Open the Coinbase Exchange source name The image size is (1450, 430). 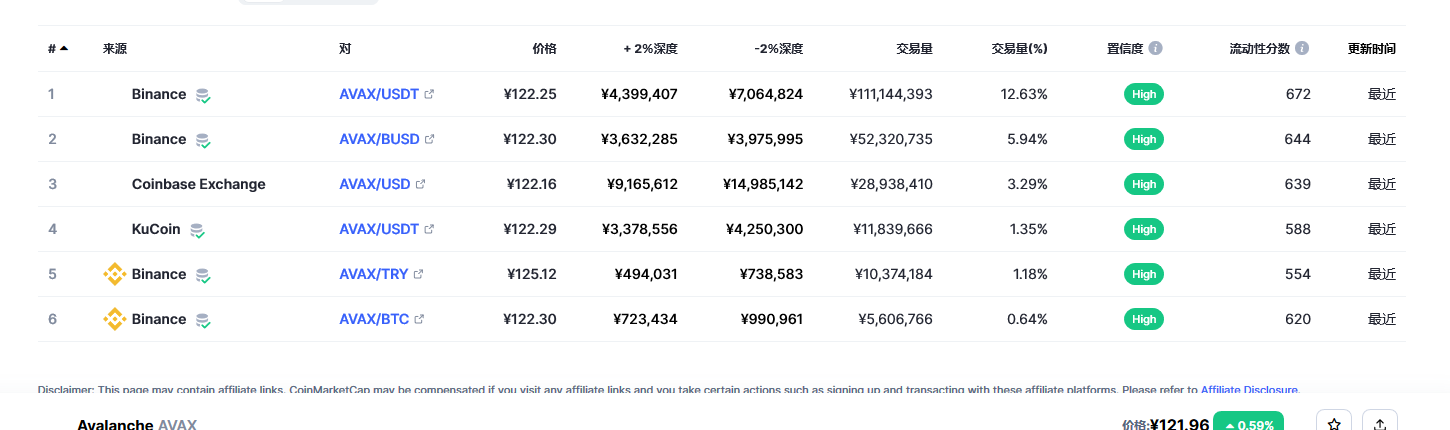[199, 184]
